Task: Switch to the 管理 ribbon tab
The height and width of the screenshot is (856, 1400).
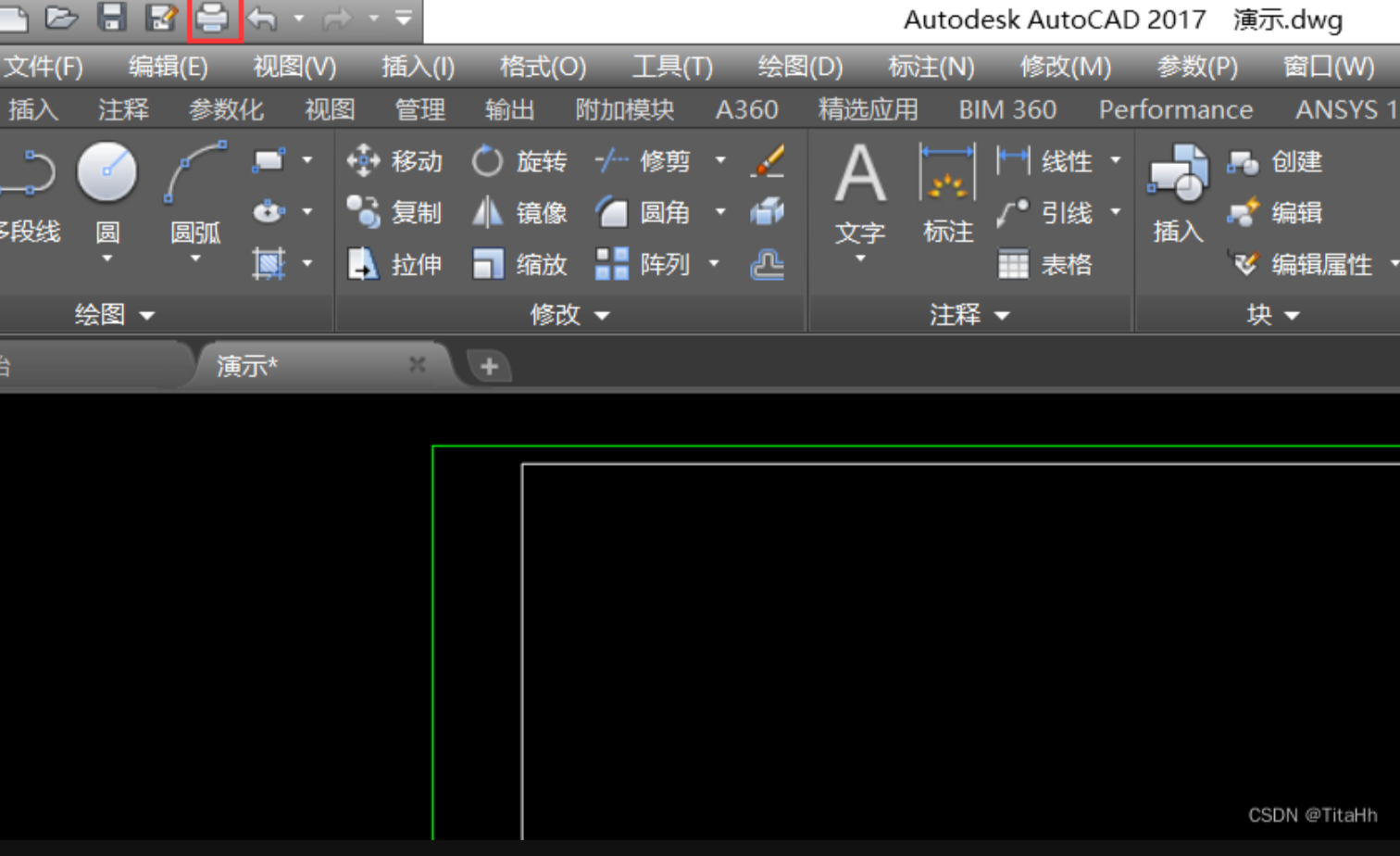Action: (420, 109)
